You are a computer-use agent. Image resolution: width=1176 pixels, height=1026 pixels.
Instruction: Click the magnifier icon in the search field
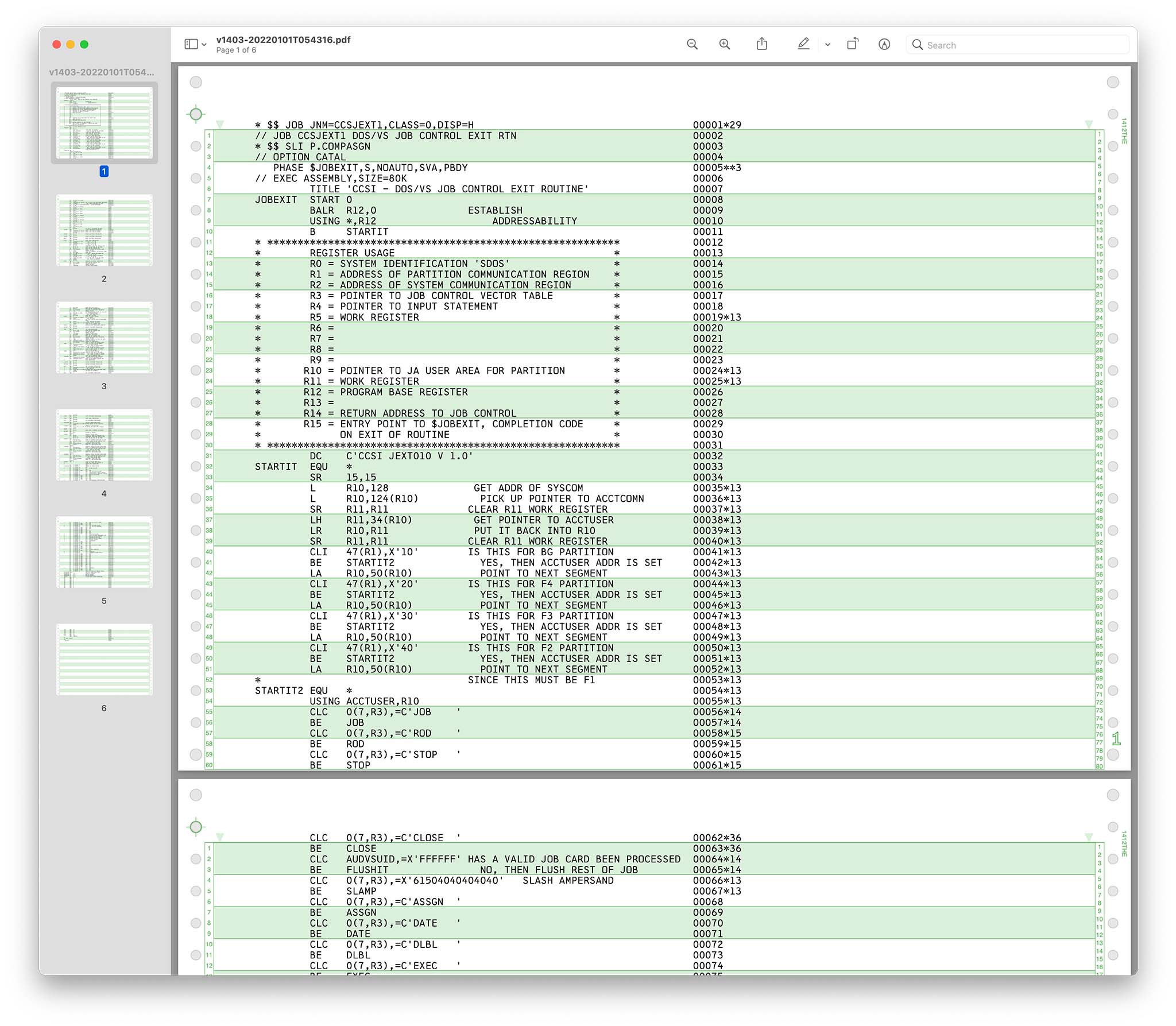(x=918, y=45)
